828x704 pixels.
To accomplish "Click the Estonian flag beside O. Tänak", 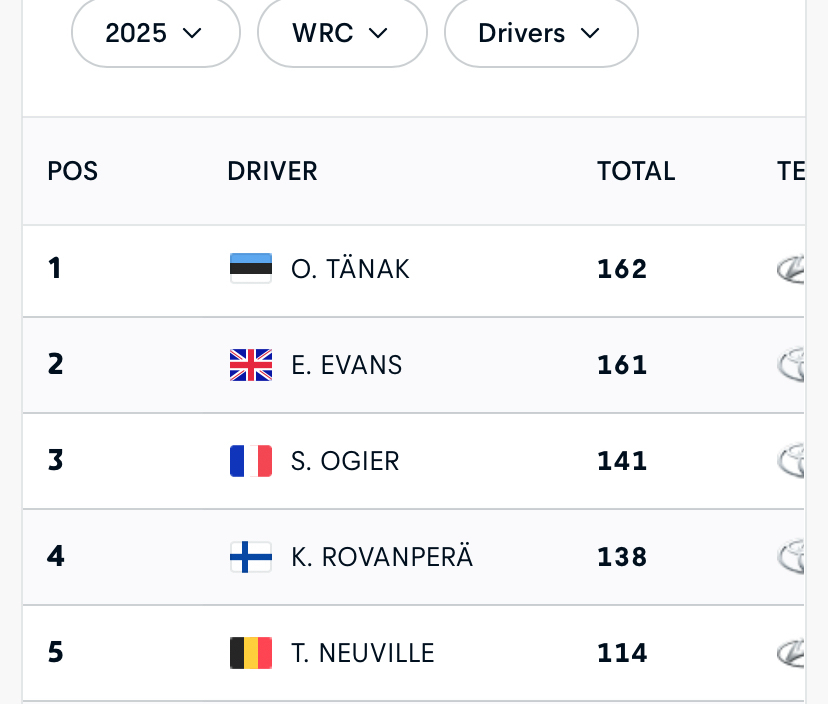I will click(x=250, y=268).
